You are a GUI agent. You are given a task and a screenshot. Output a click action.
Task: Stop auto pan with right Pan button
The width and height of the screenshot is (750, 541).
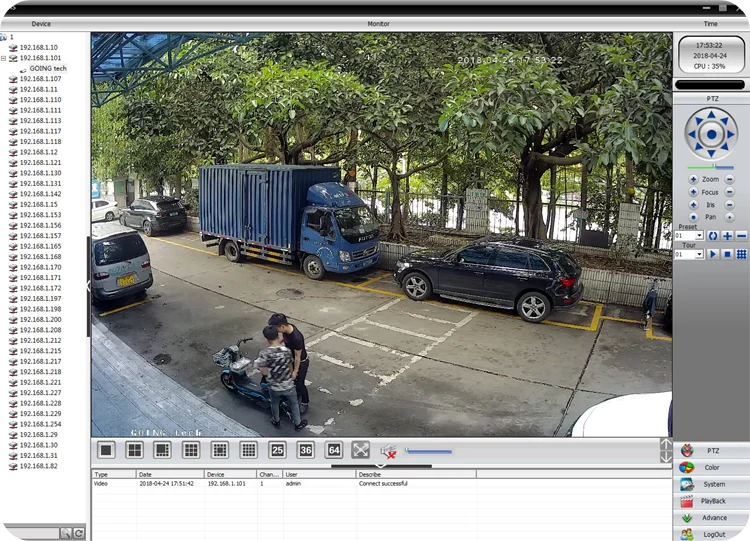point(729,217)
